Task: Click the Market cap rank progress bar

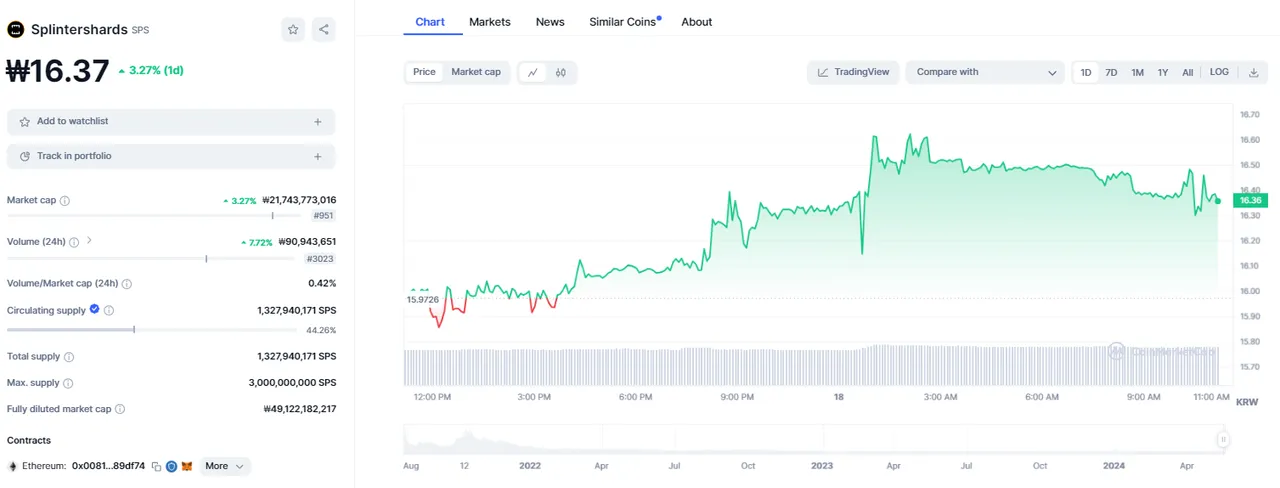Action: click(x=153, y=215)
